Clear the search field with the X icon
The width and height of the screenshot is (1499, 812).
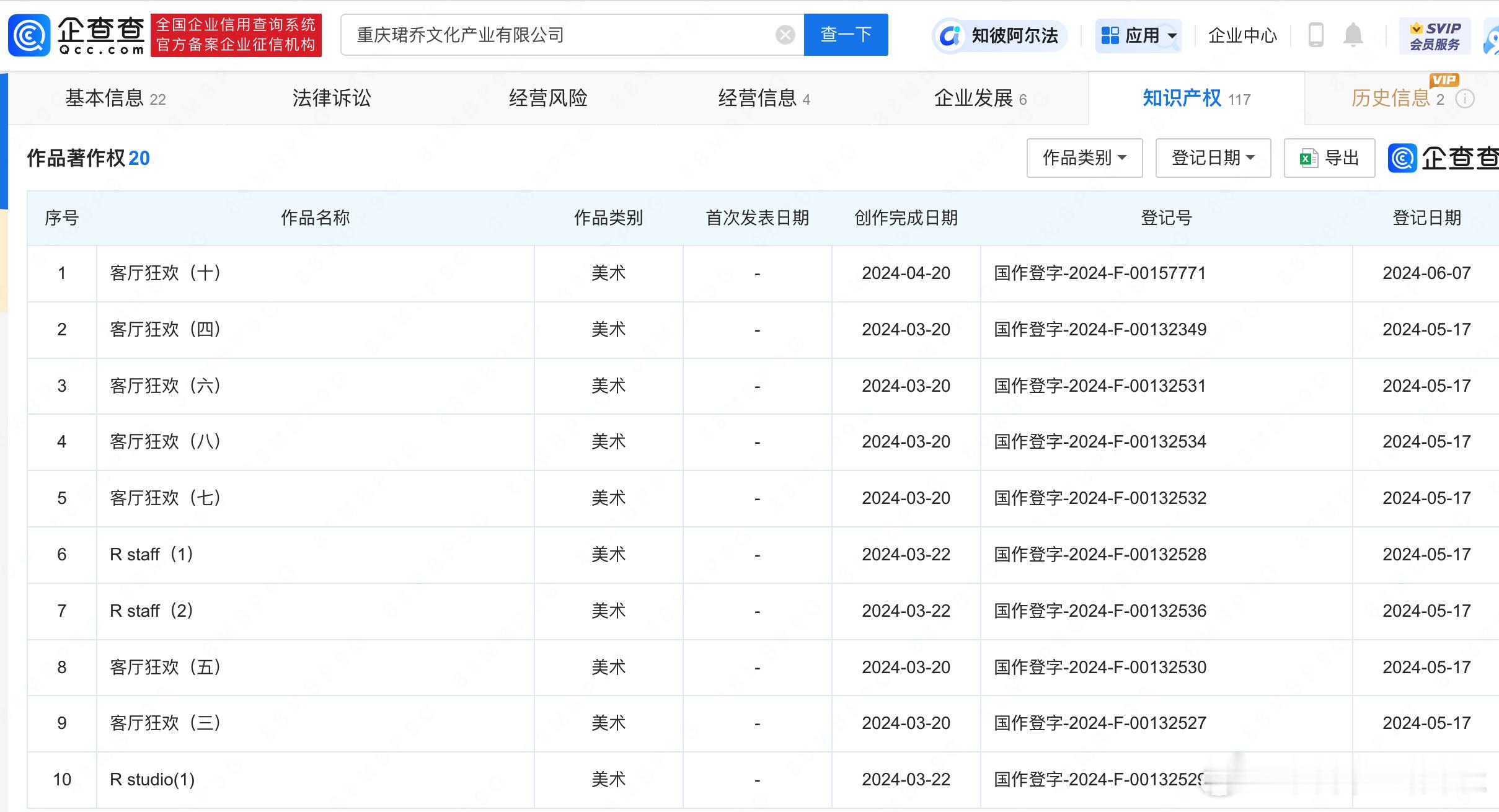[785, 35]
